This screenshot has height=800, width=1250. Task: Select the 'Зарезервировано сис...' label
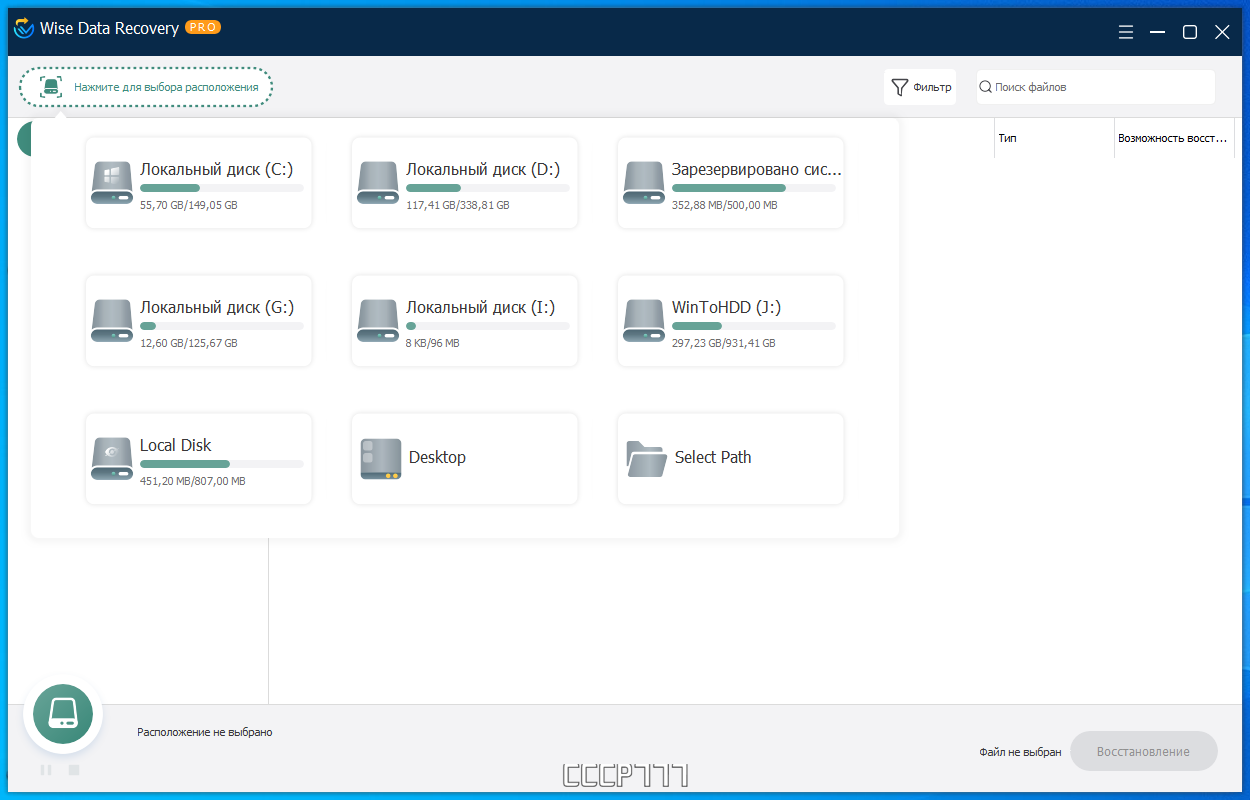(x=757, y=169)
